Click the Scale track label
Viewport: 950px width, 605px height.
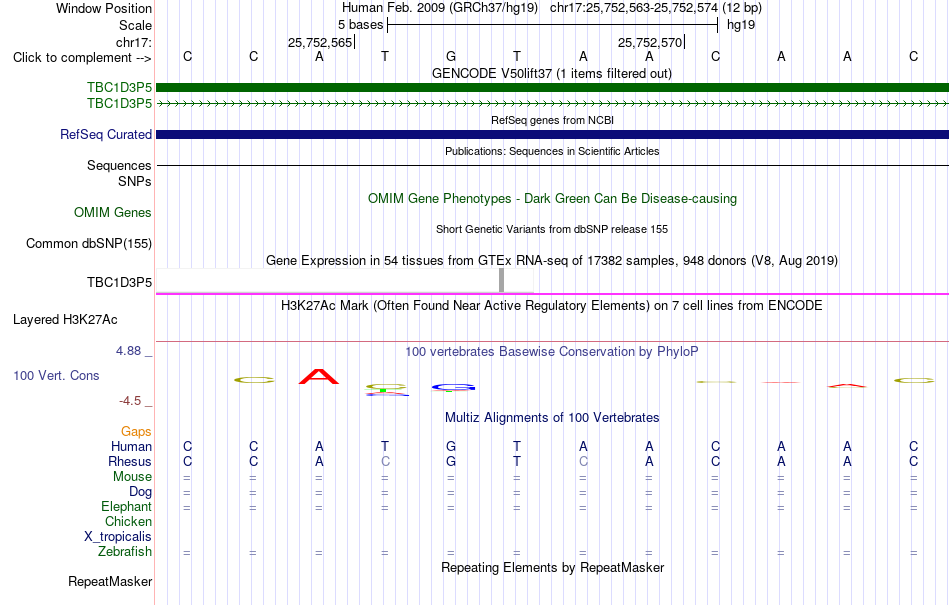coord(135,25)
